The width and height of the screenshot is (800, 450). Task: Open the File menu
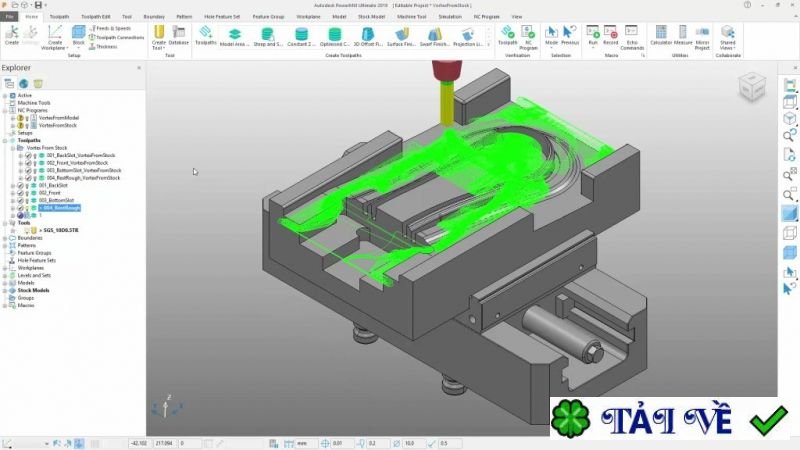tap(9, 17)
